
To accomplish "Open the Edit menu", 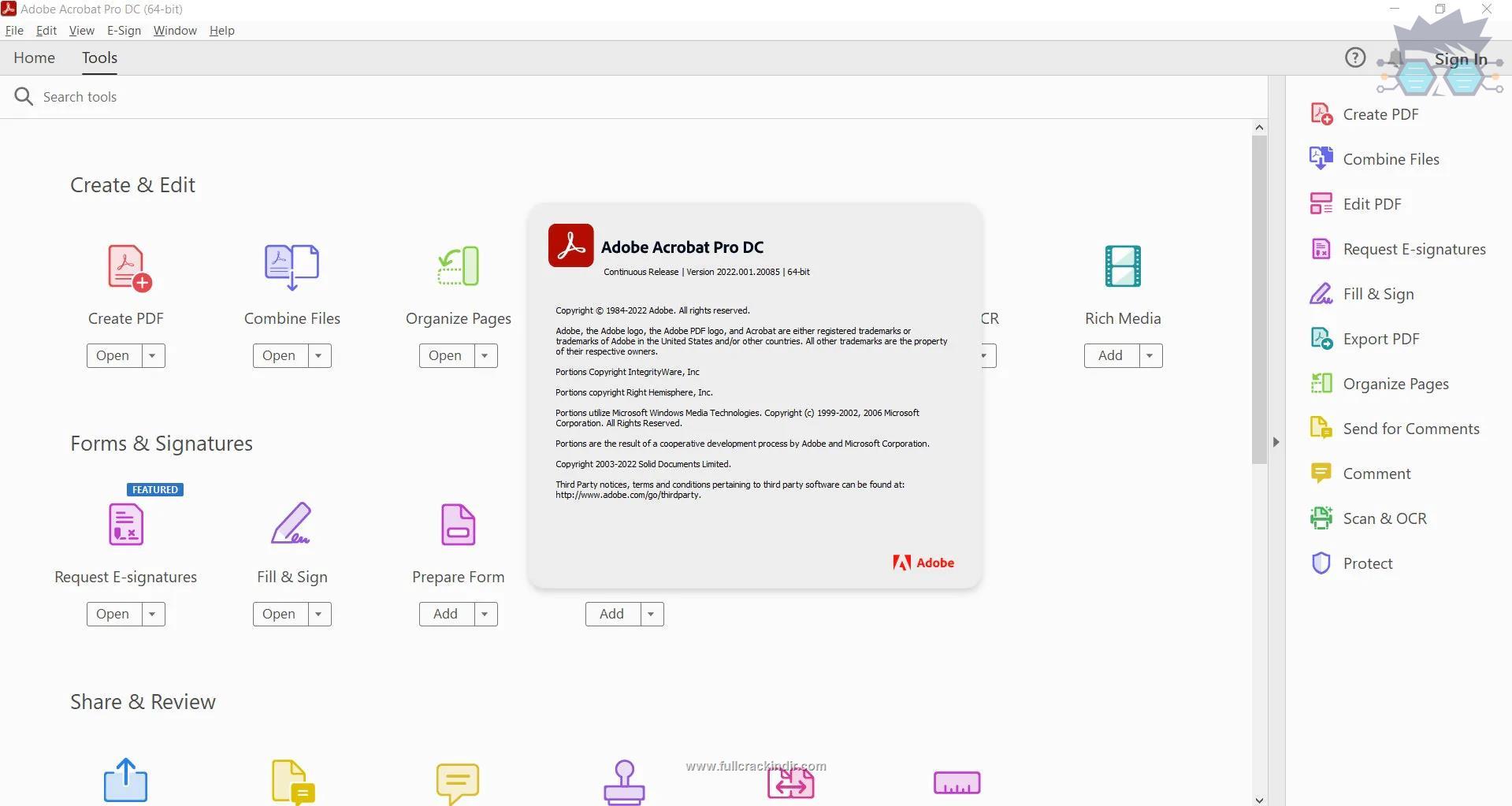I will [46, 30].
